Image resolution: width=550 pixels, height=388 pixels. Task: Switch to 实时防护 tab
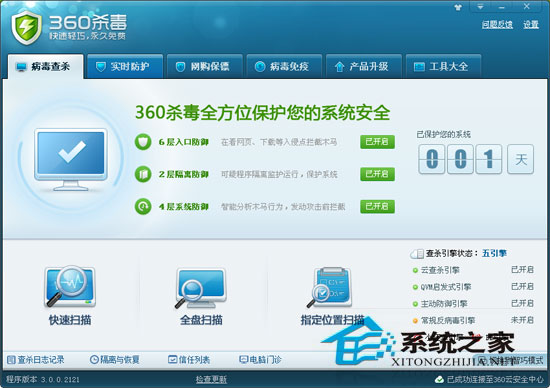tap(125, 66)
